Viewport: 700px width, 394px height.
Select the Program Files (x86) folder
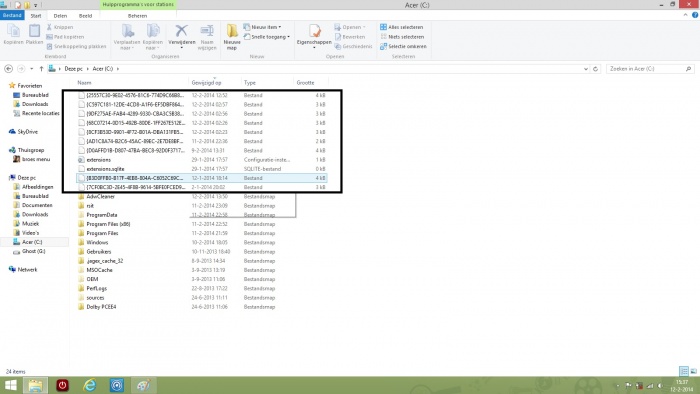click(x=108, y=224)
